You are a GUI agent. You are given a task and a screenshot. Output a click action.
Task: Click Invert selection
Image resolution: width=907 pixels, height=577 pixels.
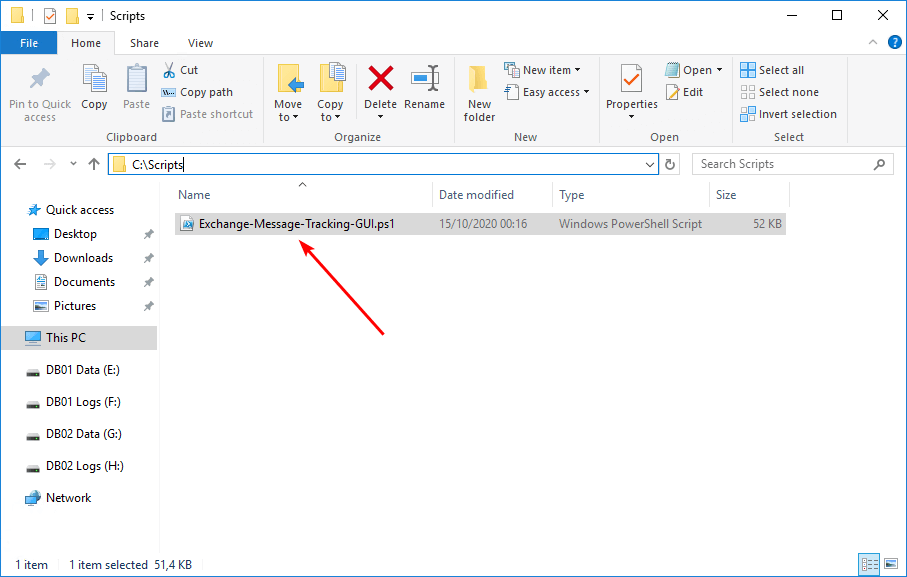(788, 114)
